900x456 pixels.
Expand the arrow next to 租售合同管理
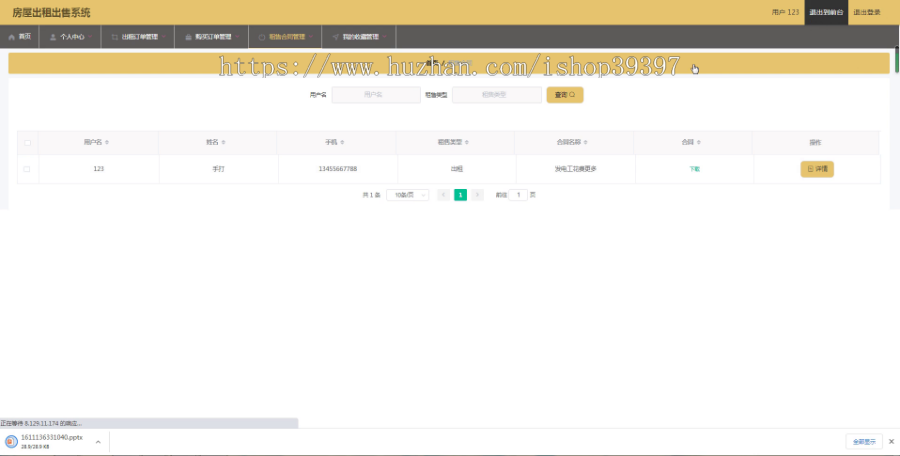point(311,37)
